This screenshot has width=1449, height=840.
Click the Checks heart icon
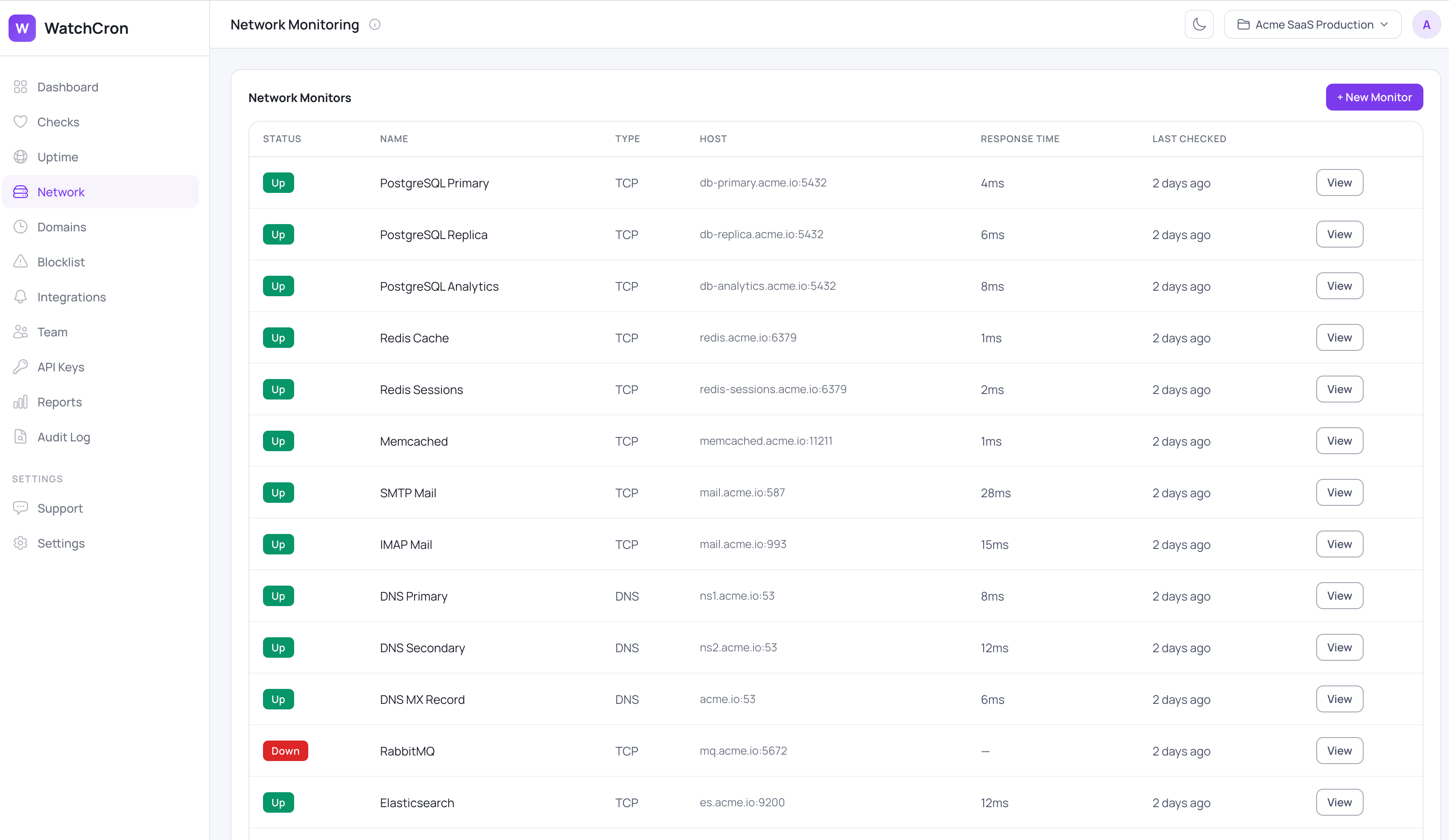point(20,122)
